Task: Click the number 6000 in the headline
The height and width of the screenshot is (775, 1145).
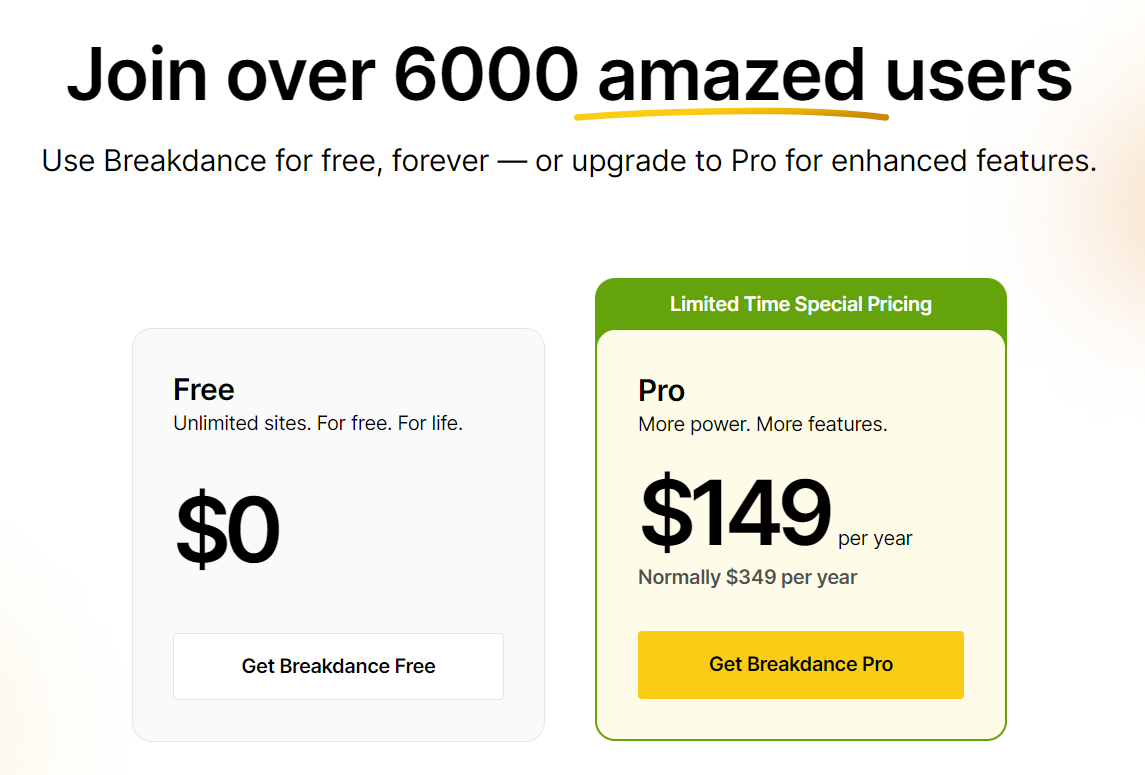Action: click(486, 75)
